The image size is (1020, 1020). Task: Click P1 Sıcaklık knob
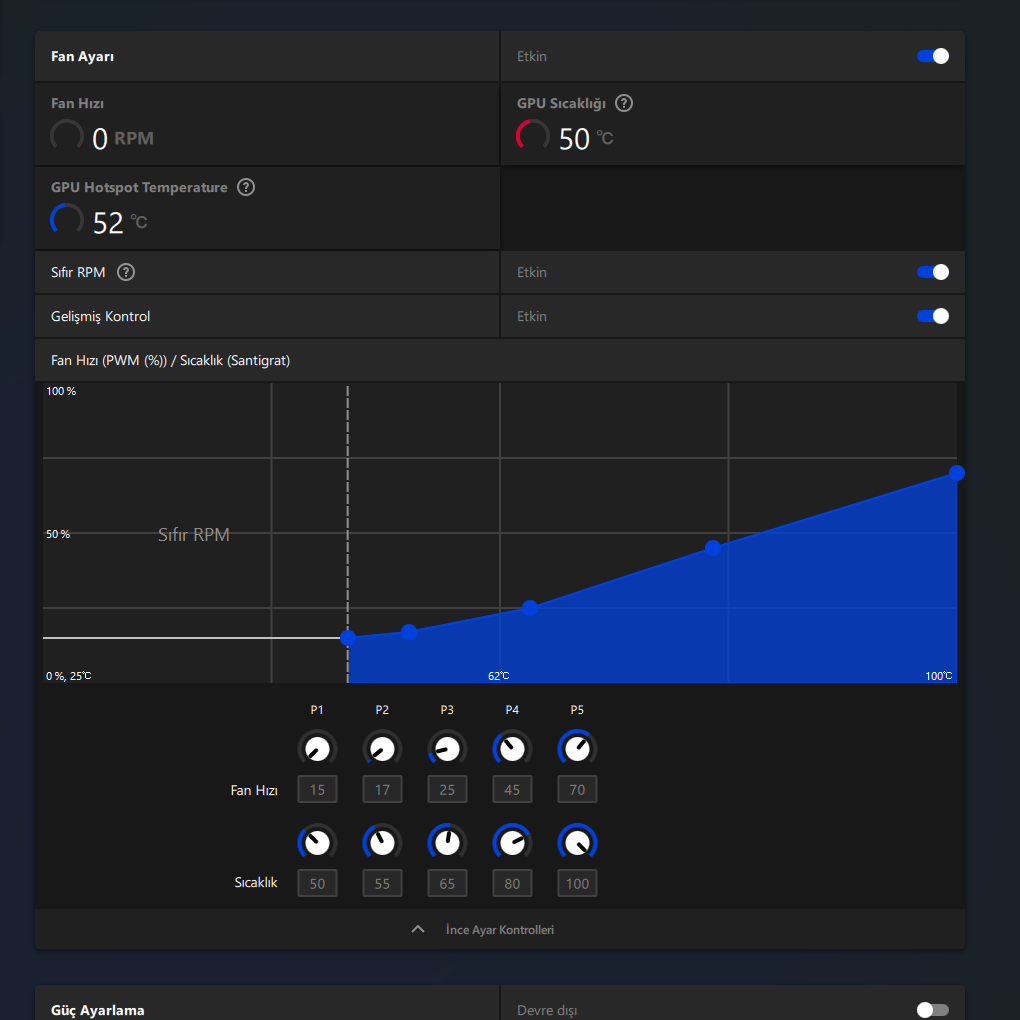tap(317, 843)
